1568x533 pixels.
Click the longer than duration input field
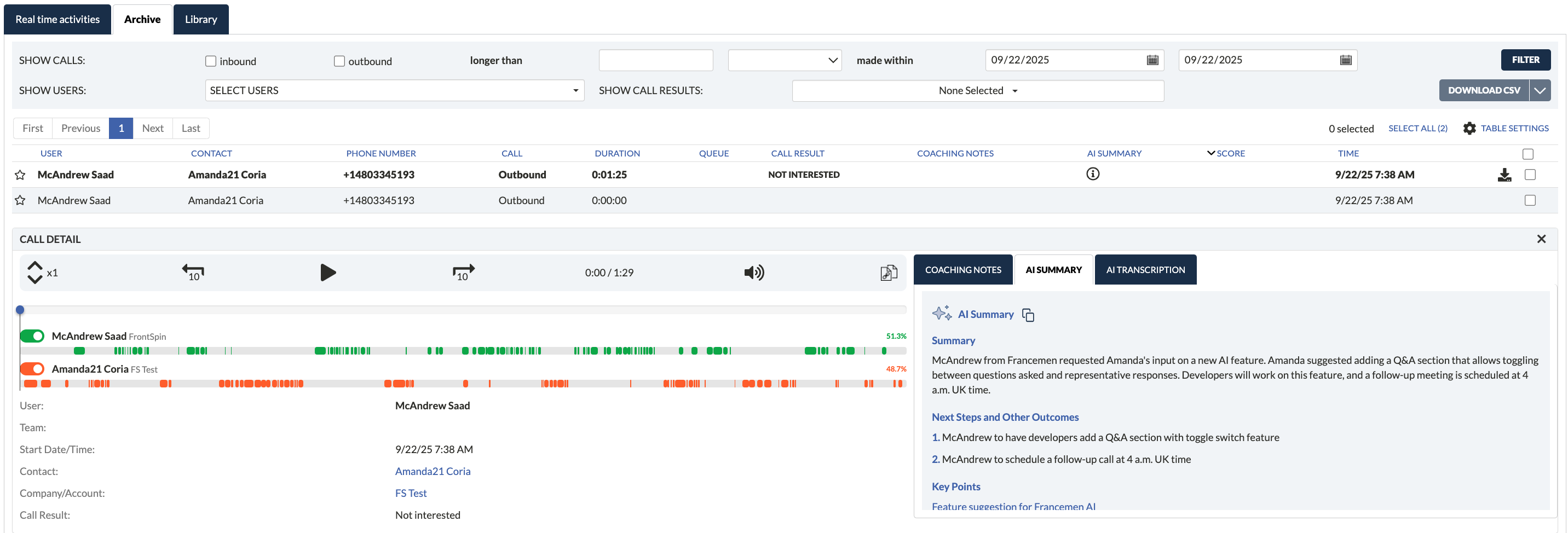[x=655, y=60]
